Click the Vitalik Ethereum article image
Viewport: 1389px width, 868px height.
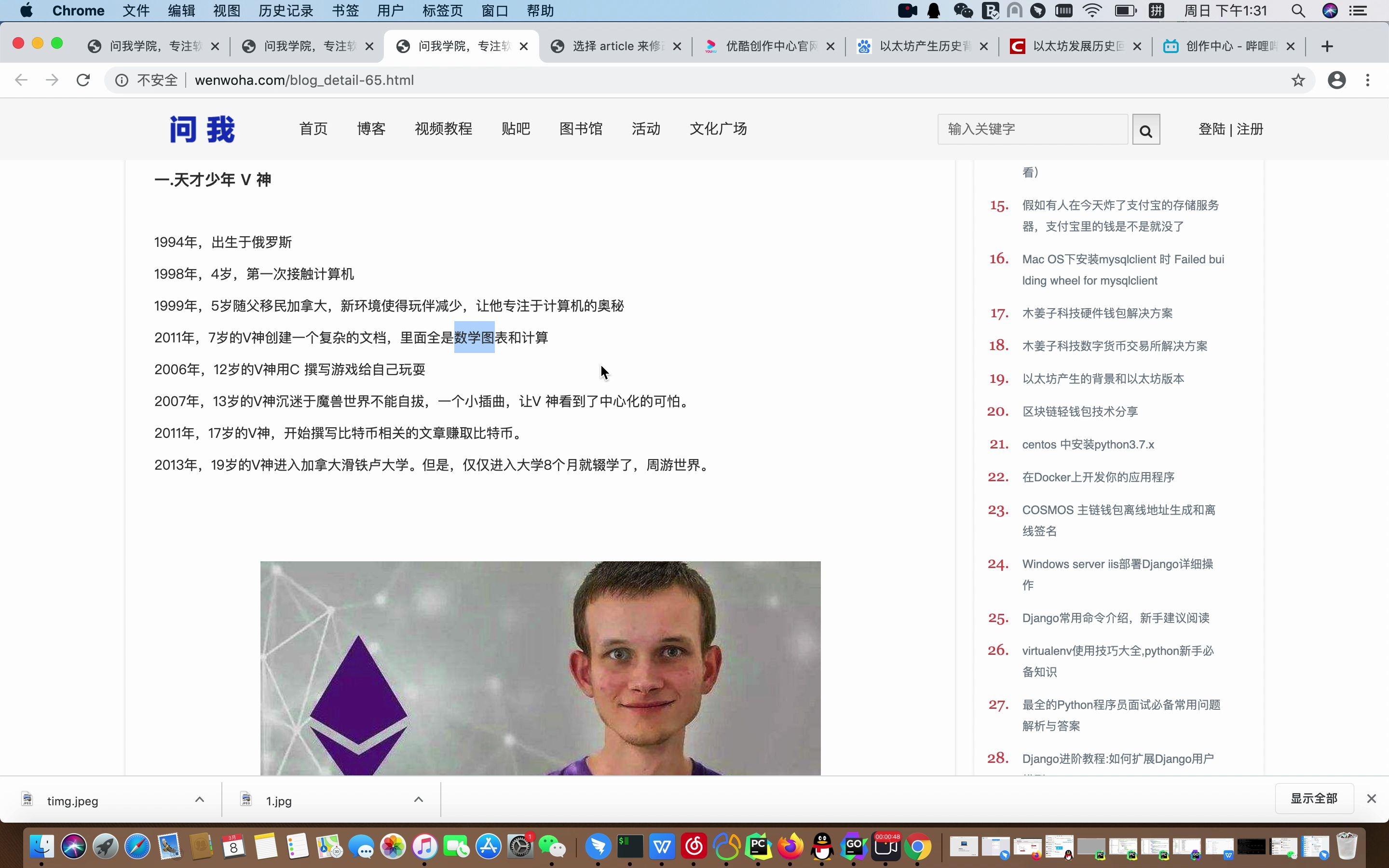tap(540, 668)
